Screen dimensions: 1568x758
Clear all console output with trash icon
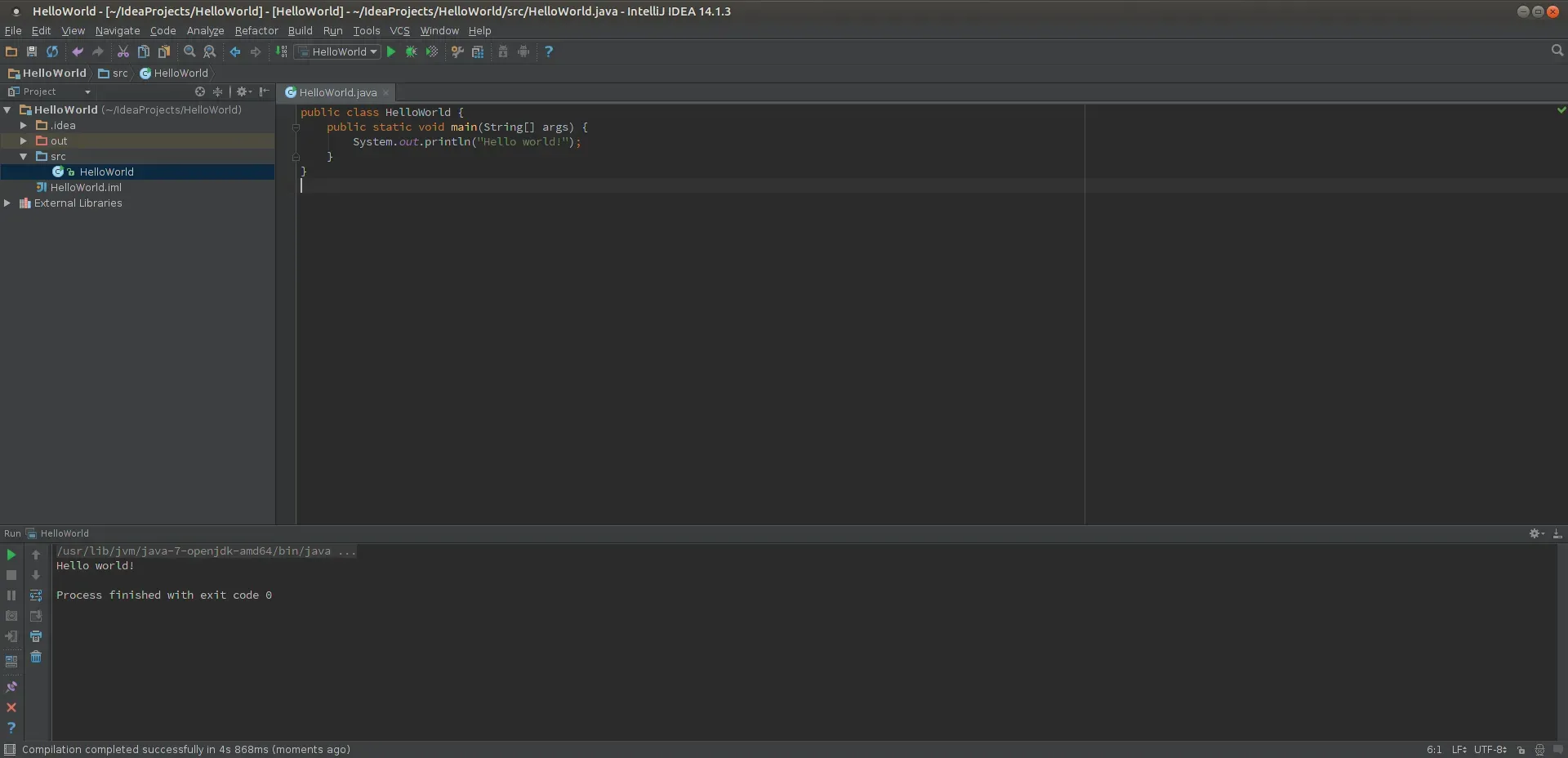click(36, 657)
